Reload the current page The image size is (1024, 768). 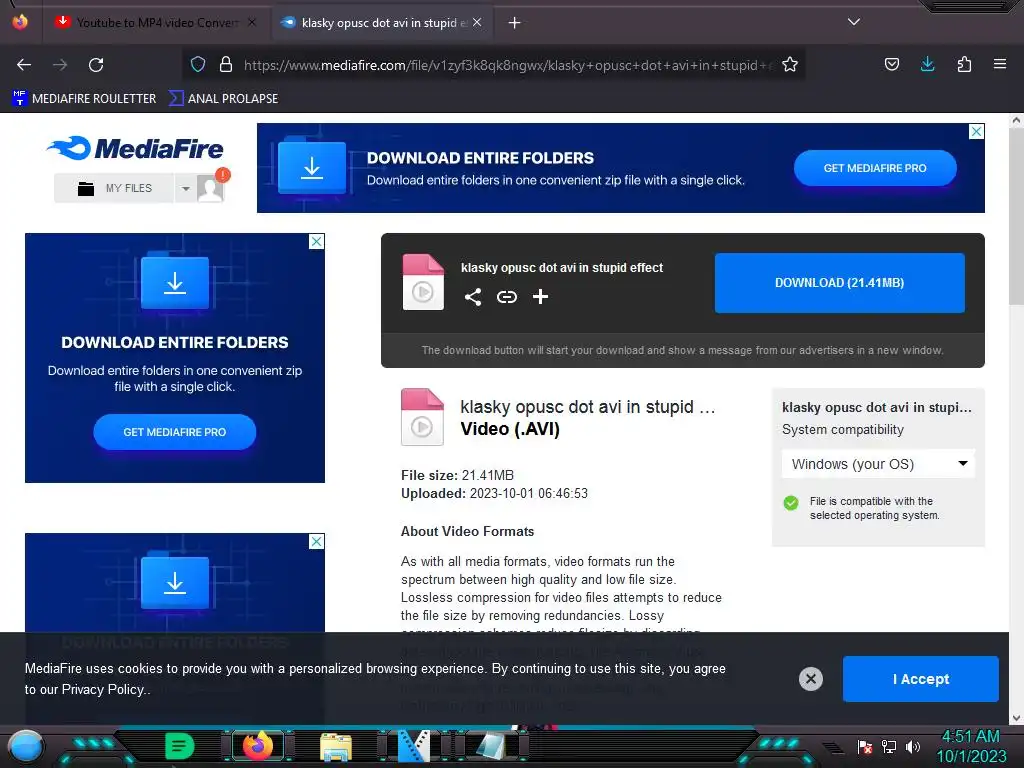coord(96,65)
